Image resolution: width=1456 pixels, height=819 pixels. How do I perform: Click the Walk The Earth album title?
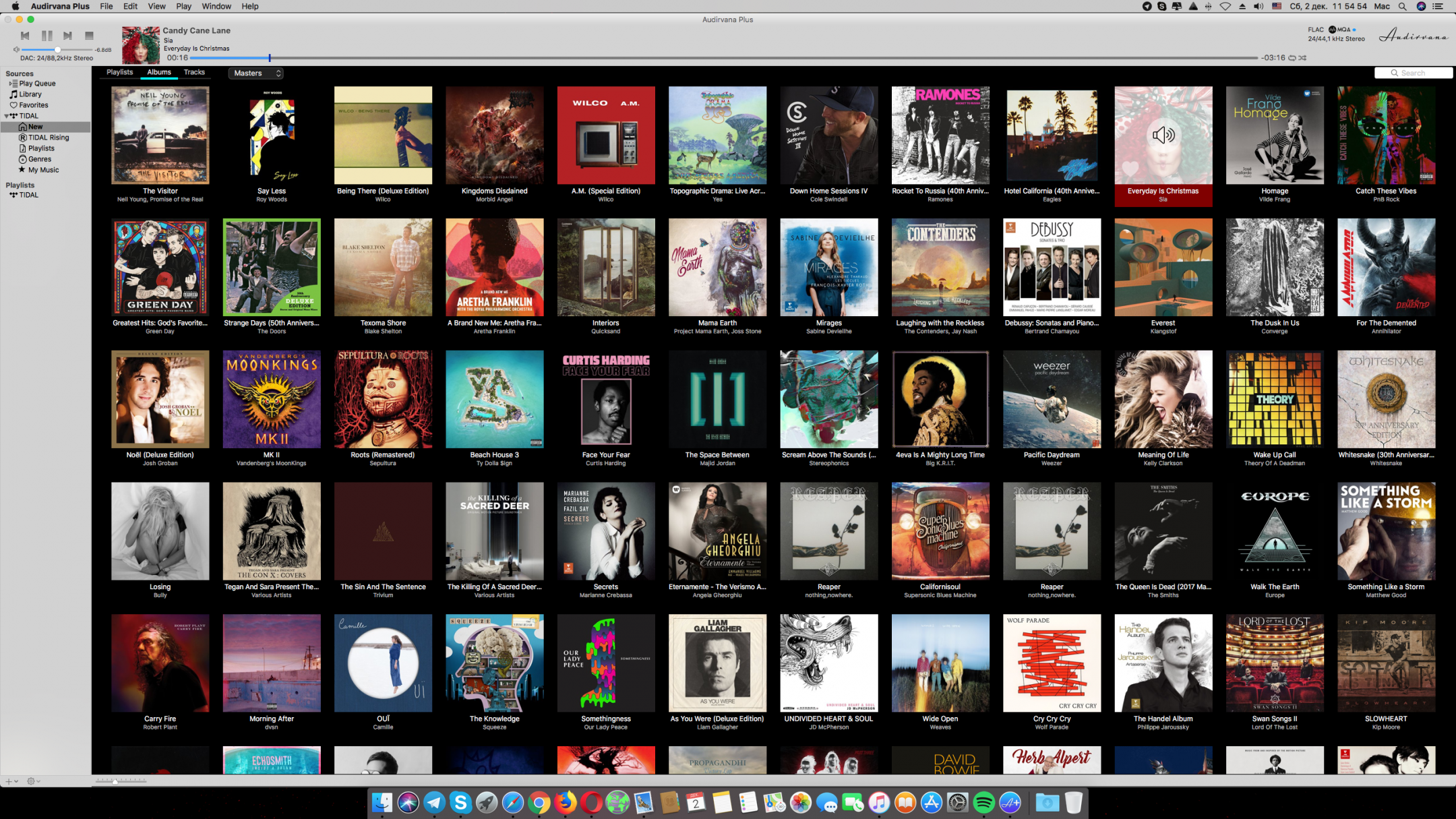click(x=1275, y=586)
